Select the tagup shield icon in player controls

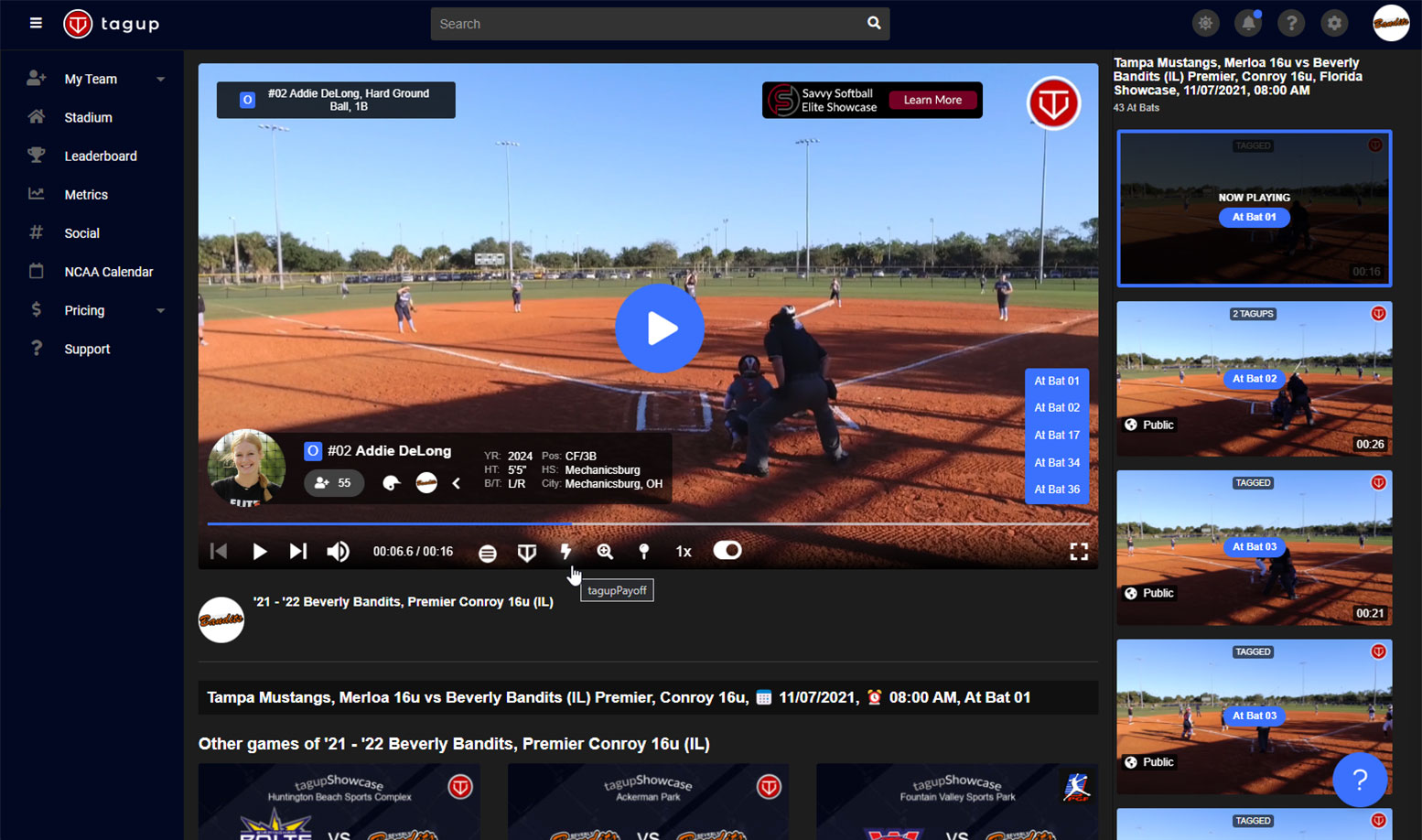pos(527,552)
